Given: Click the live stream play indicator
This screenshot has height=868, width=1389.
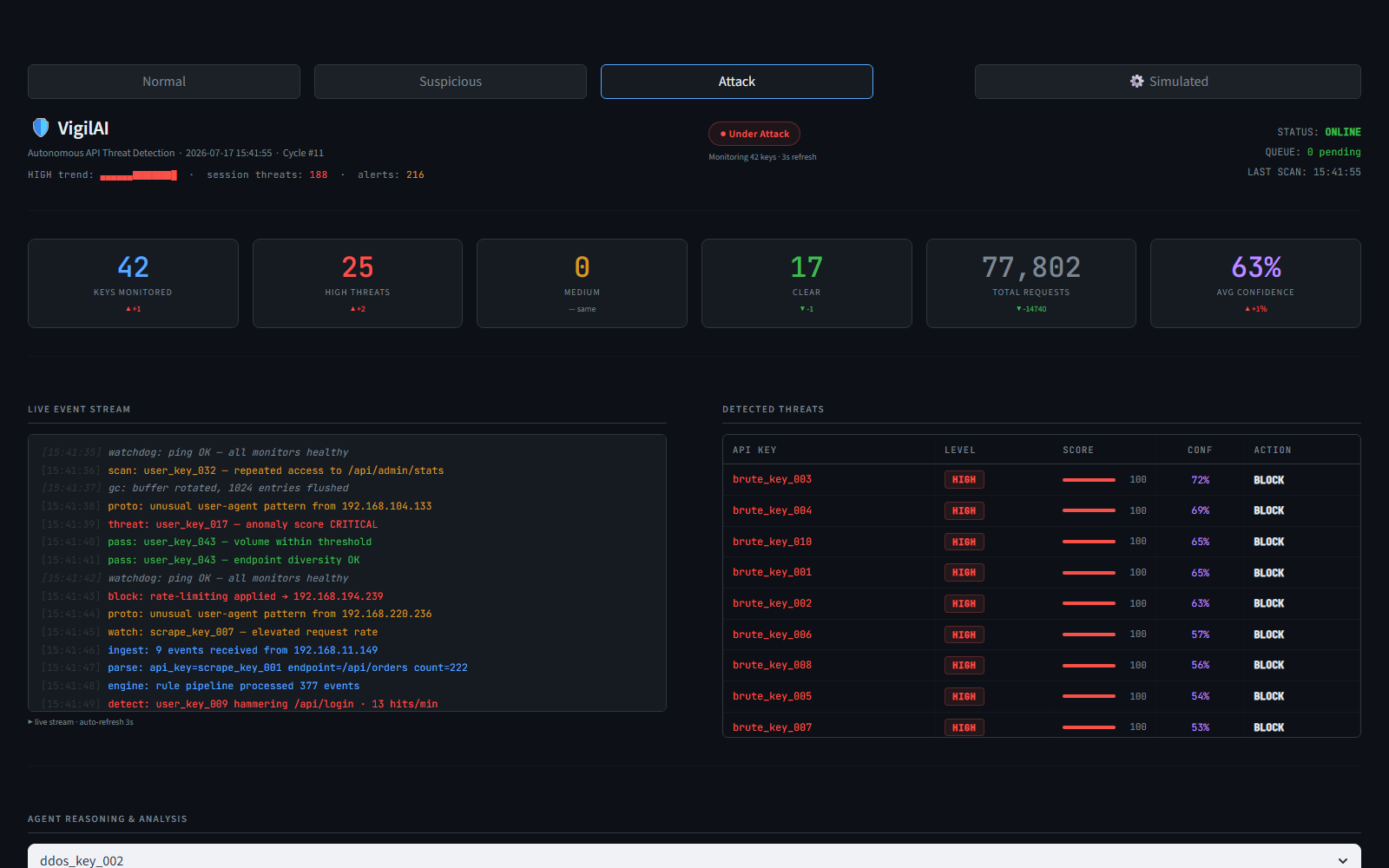Looking at the screenshot, I should click(30, 722).
